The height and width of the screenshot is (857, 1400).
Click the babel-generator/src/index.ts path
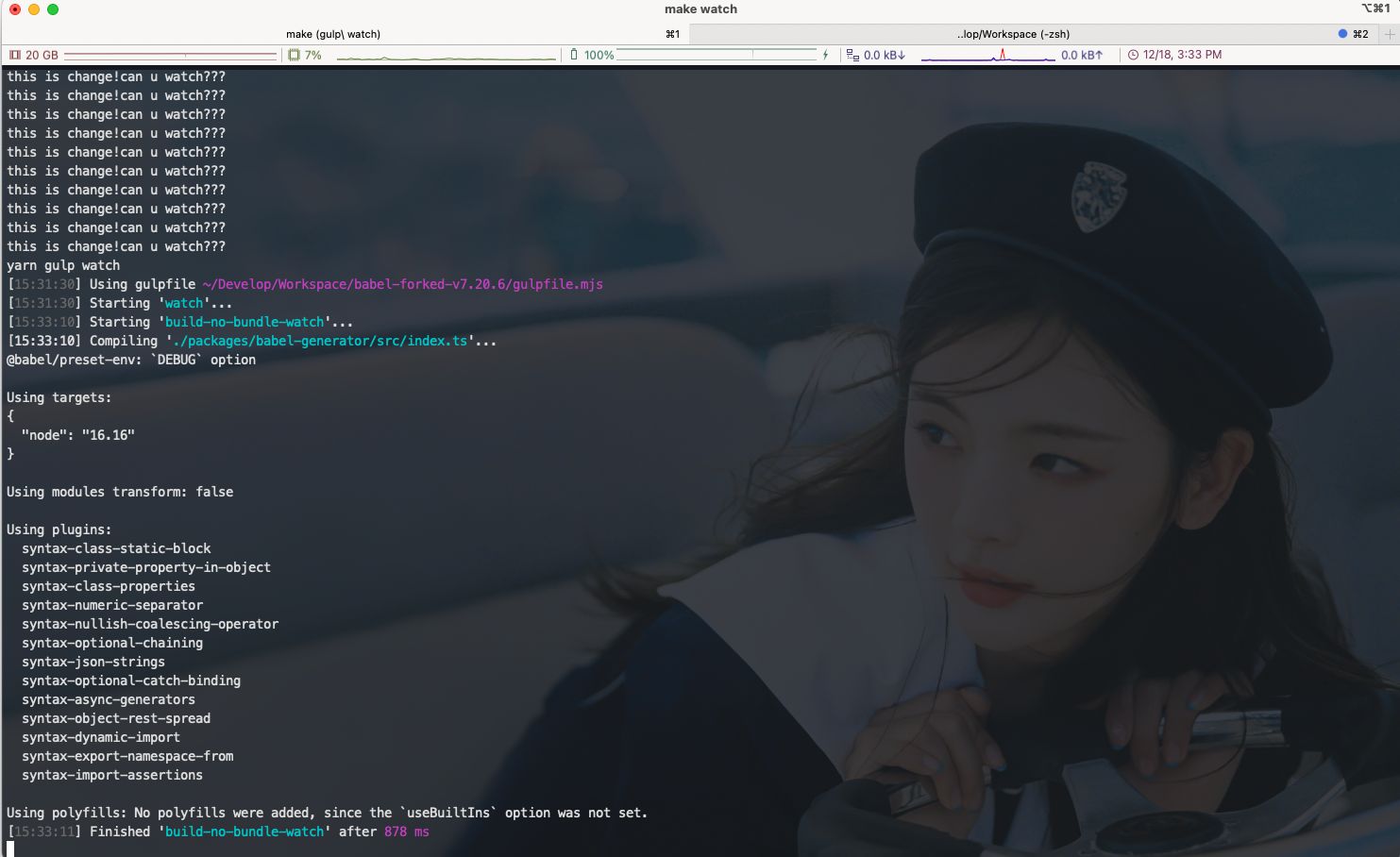click(320, 341)
